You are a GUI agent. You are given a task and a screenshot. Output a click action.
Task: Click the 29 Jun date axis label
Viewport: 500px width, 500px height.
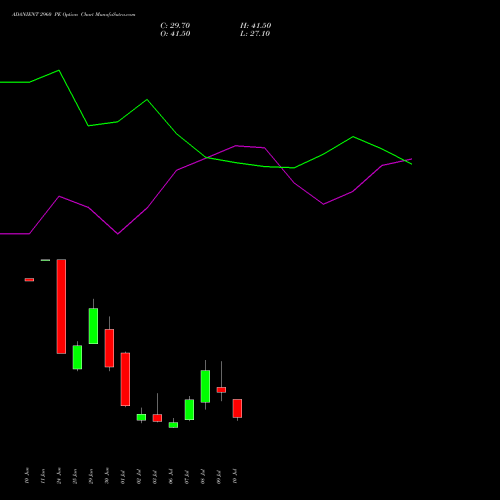tap(91, 476)
